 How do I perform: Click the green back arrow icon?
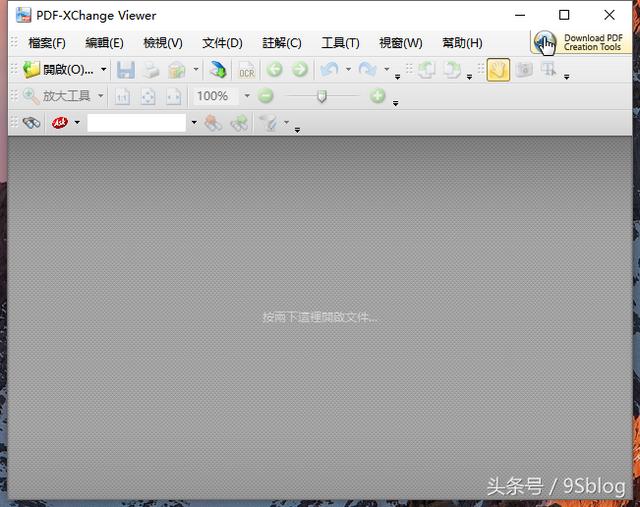tap(274, 70)
